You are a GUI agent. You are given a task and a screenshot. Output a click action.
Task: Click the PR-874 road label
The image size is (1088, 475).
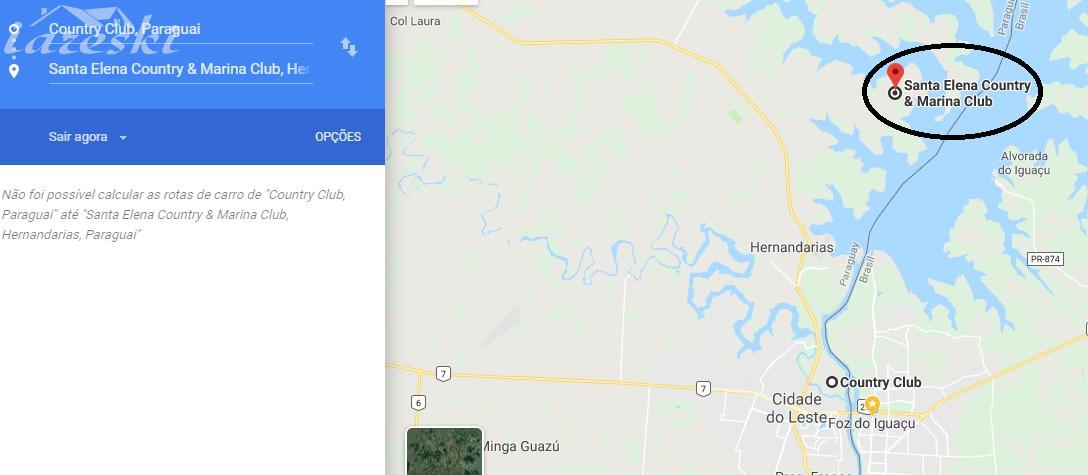click(1046, 259)
